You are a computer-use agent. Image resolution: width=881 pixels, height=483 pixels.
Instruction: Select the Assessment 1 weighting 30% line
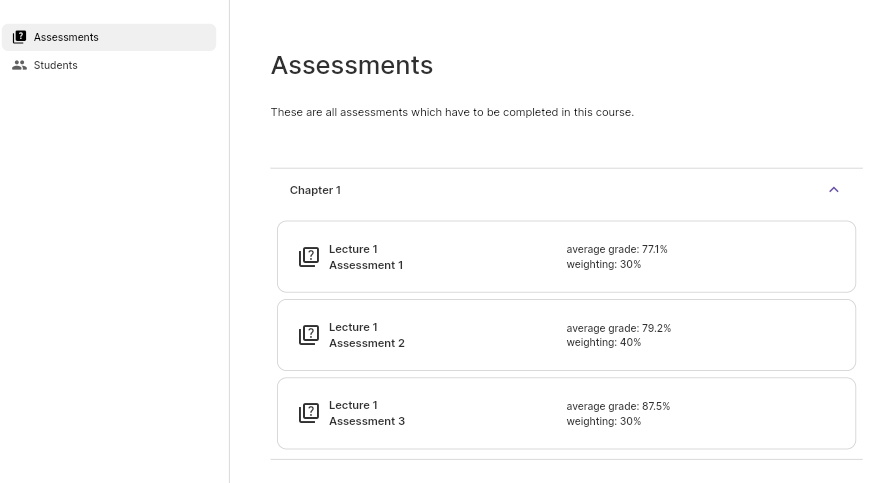click(603, 264)
